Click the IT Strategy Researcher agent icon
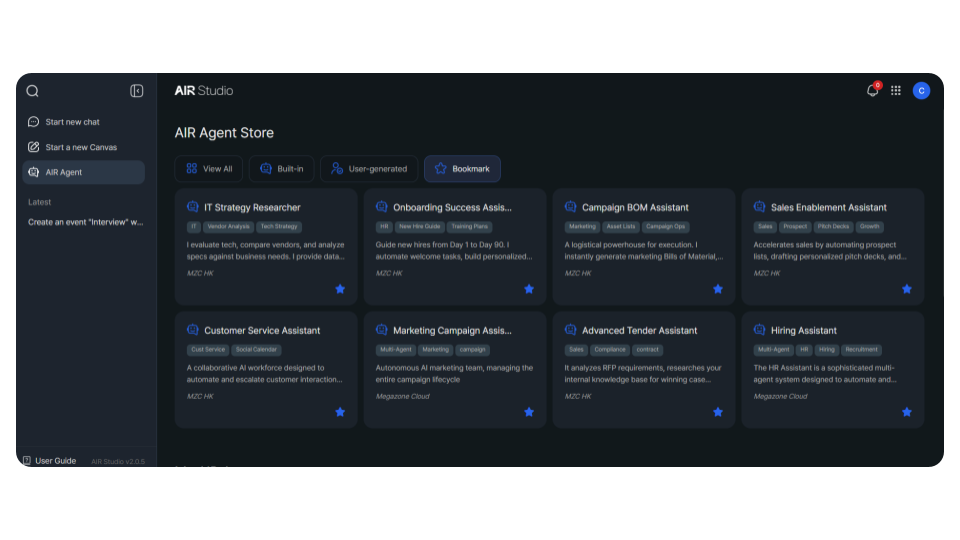960x540 pixels. coord(193,207)
